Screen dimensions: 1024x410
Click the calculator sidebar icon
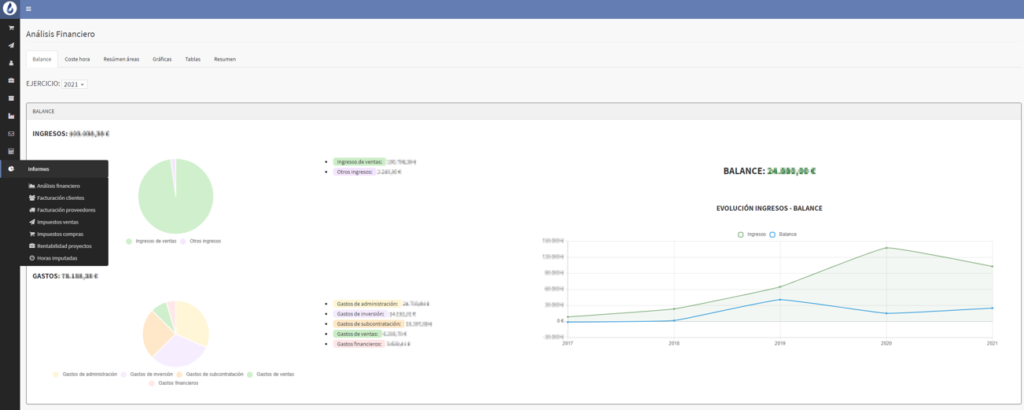point(11,151)
